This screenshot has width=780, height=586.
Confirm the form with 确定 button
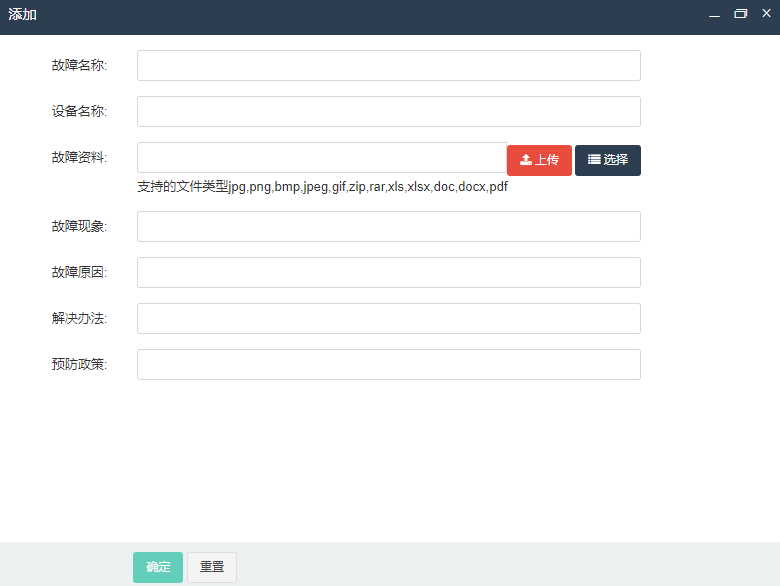coord(158,567)
